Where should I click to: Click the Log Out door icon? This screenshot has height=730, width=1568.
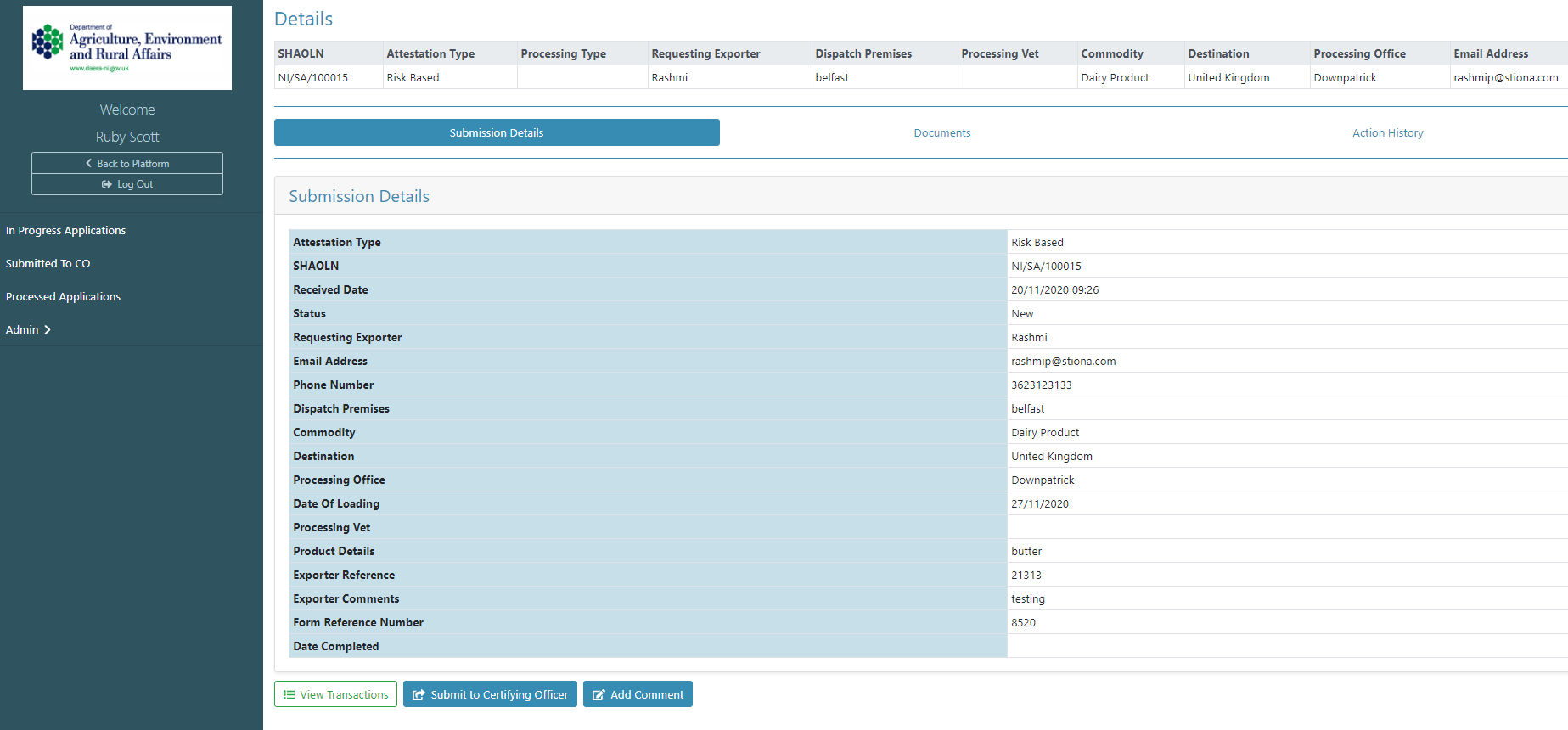click(107, 184)
